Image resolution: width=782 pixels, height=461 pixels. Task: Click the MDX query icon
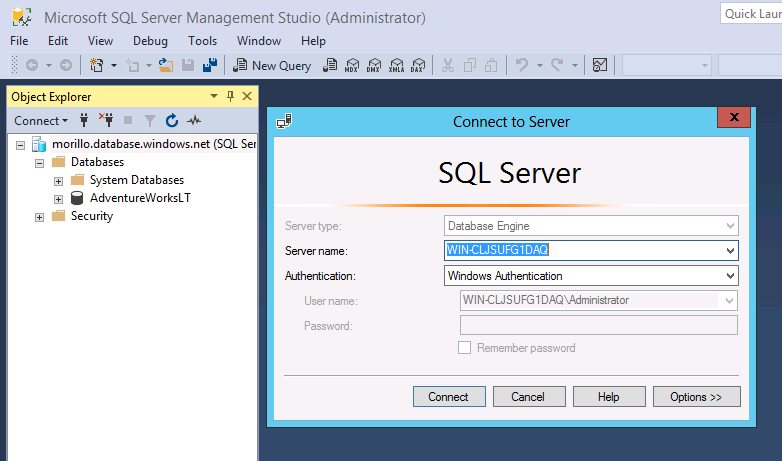pyautogui.click(x=351, y=65)
